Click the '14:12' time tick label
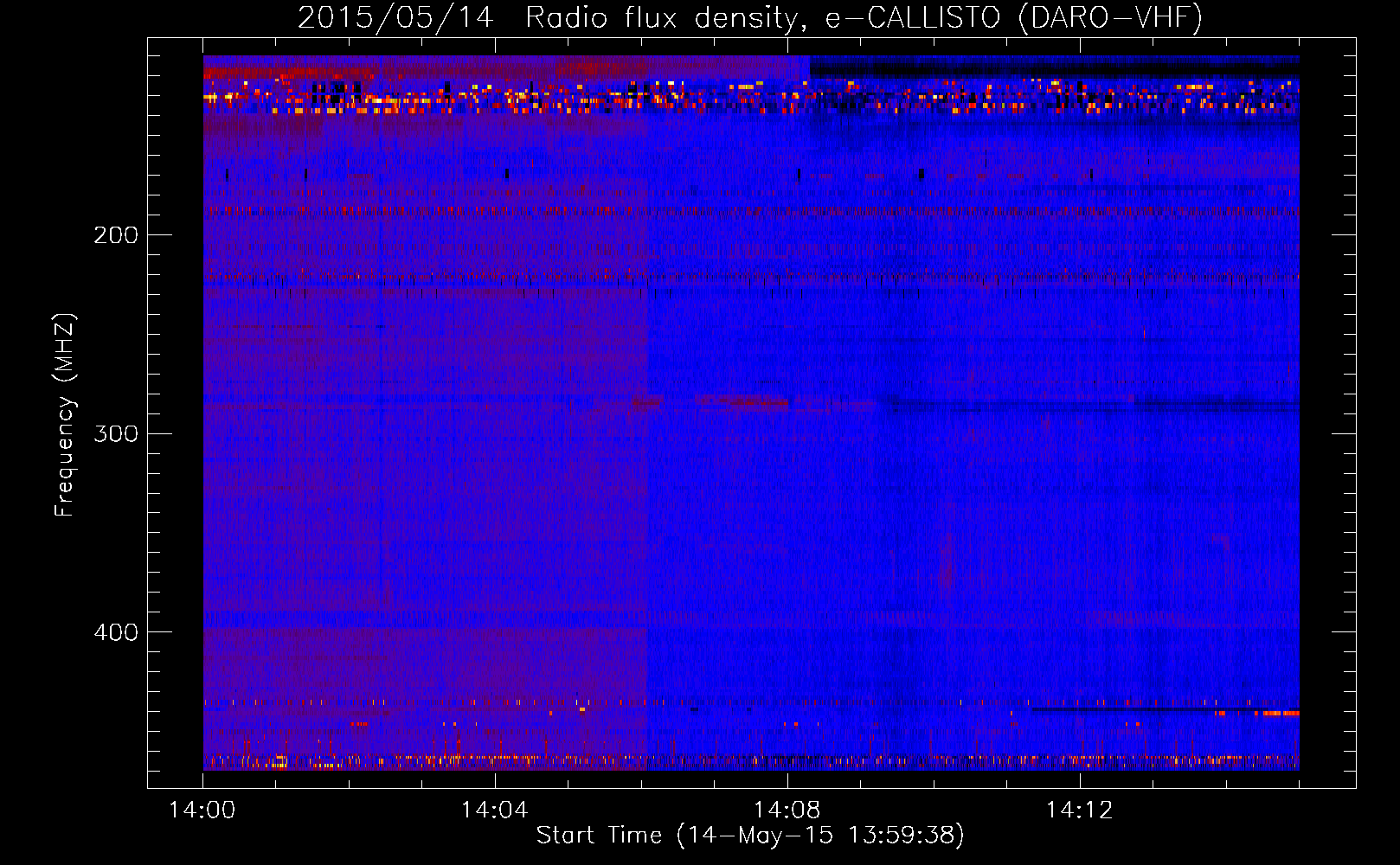 (1080, 811)
